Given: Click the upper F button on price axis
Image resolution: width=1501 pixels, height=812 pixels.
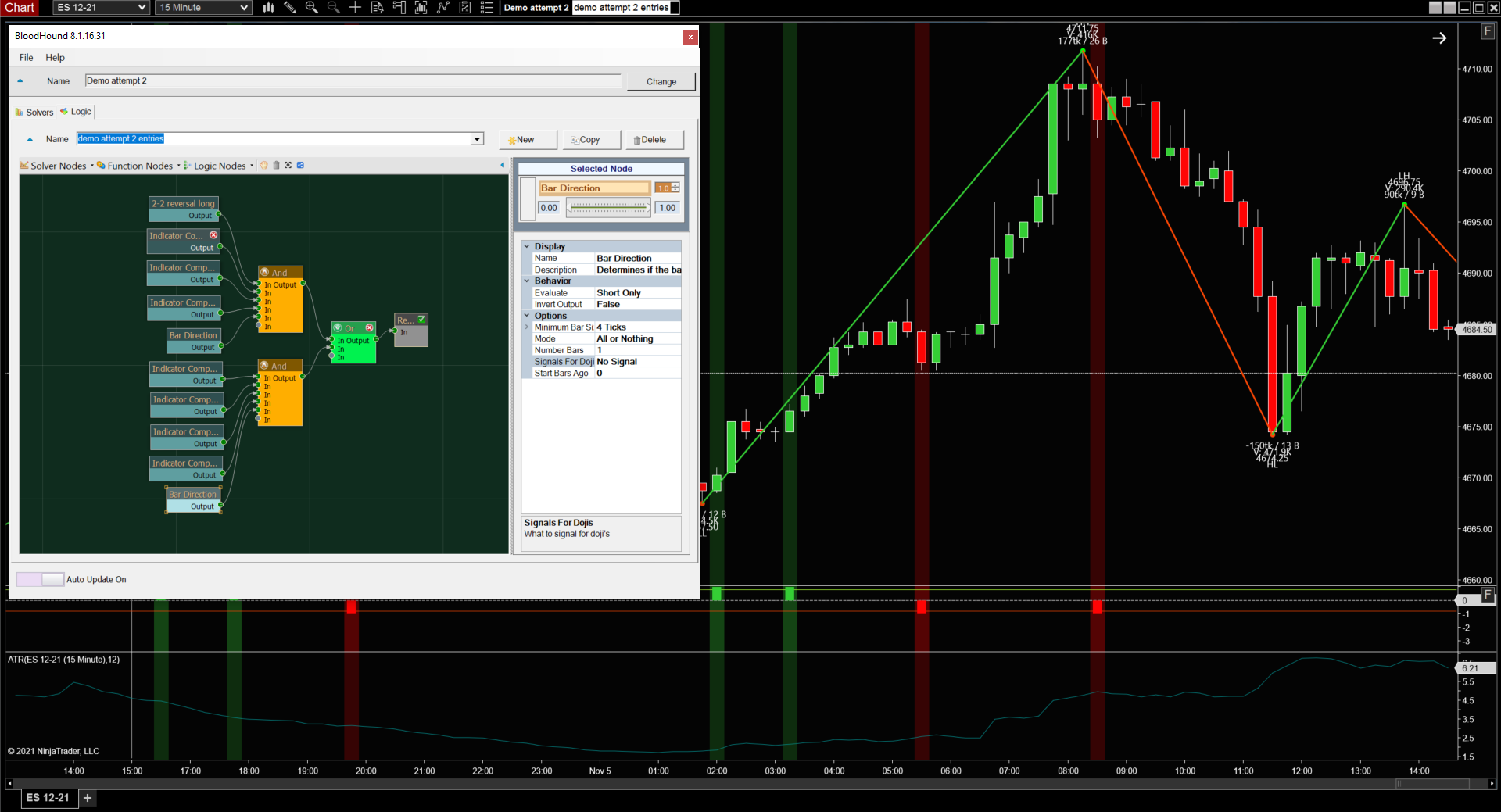Looking at the screenshot, I should pos(1487,31).
